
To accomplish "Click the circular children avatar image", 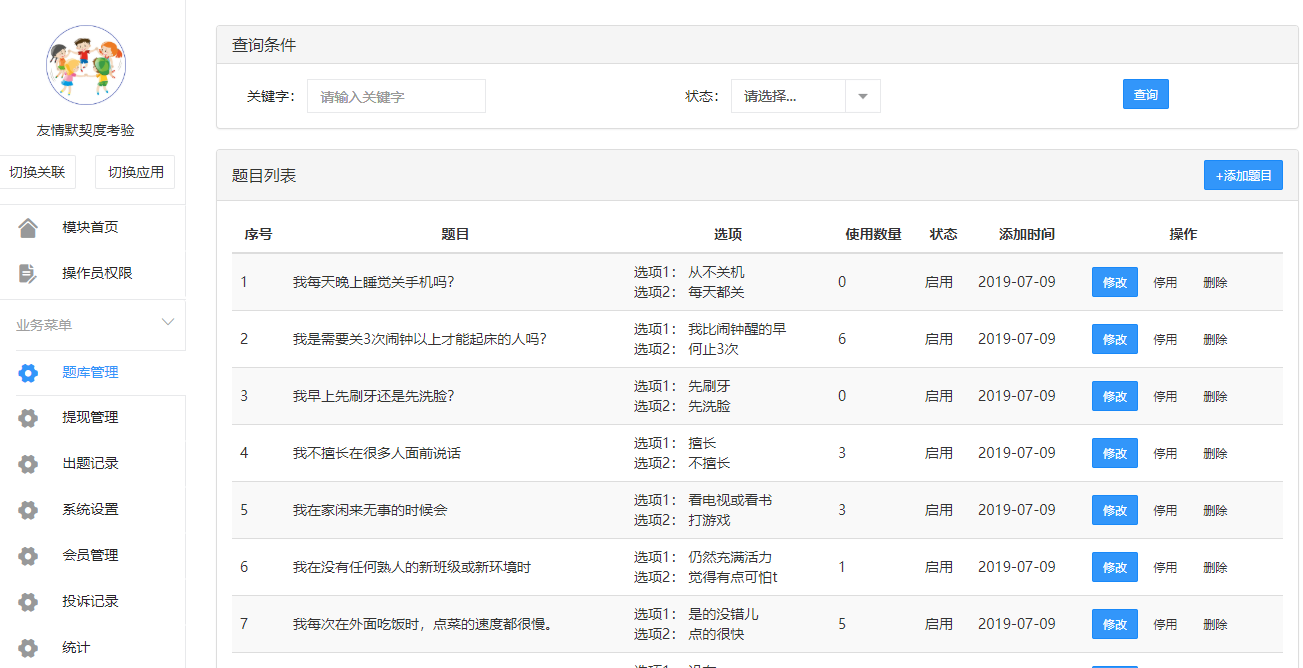I will tap(86, 65).
